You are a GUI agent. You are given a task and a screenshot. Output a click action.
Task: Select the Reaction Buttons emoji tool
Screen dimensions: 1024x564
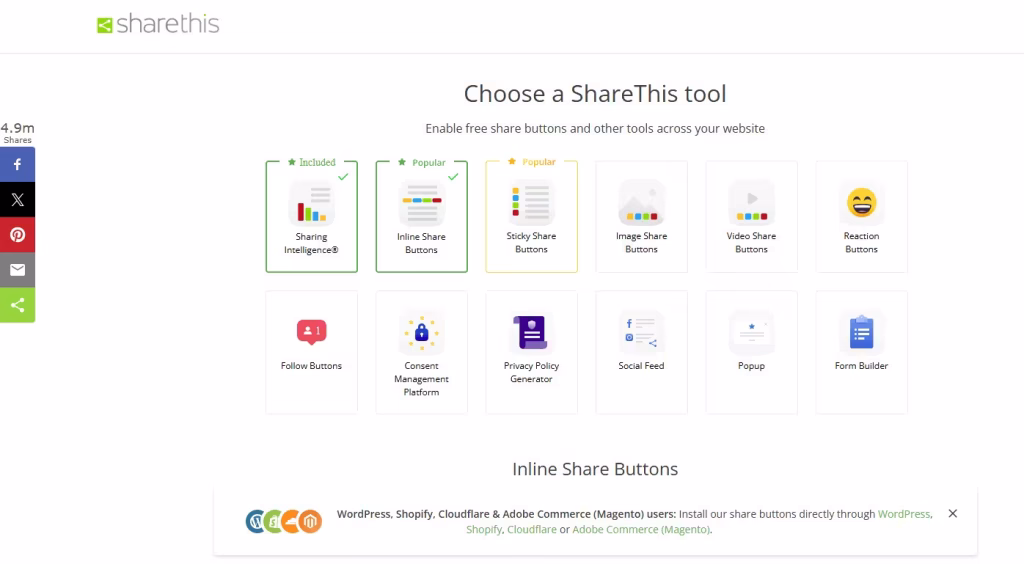(x=861, y=216)
